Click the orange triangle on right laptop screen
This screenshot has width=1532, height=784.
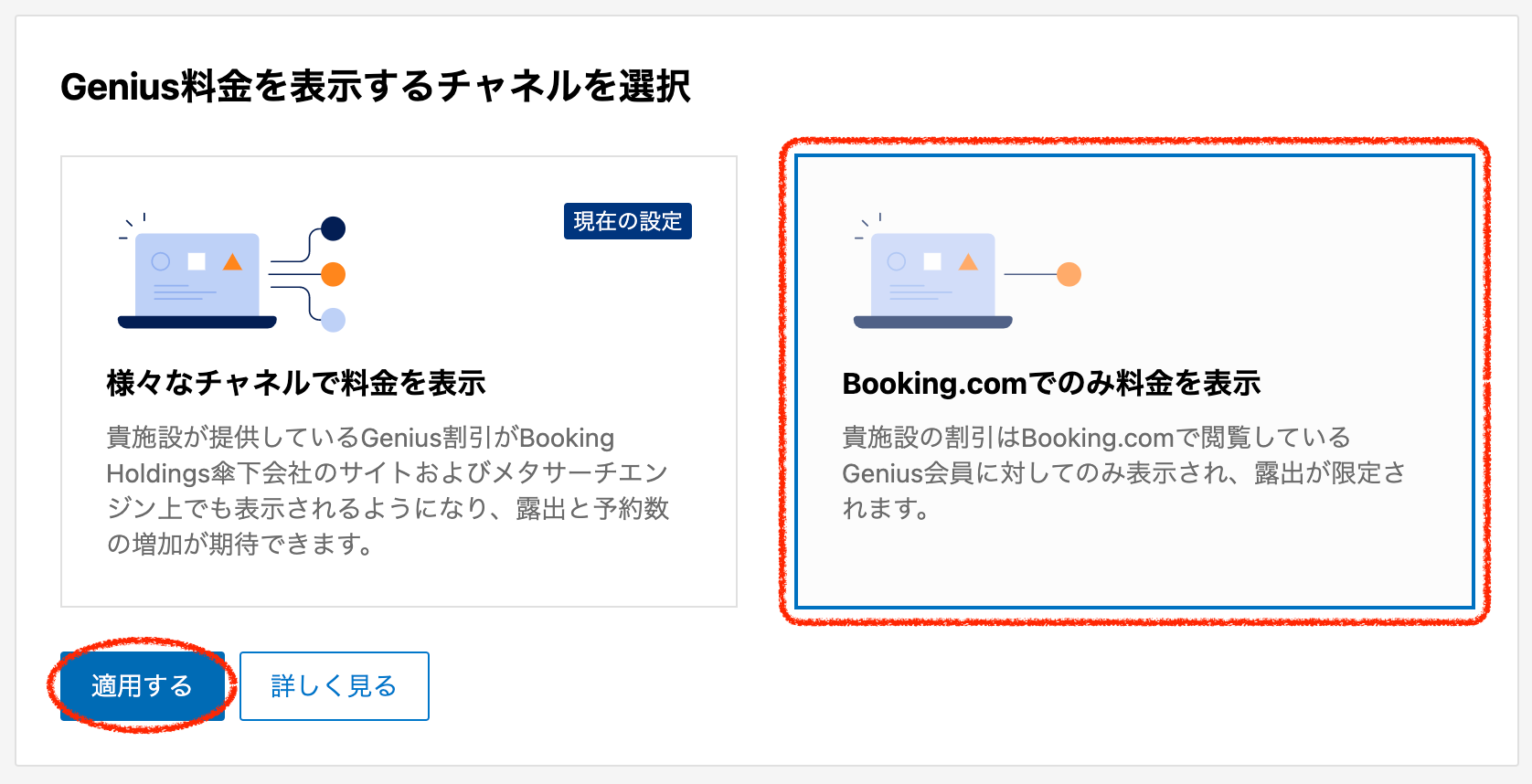click(x=968, y=262)
